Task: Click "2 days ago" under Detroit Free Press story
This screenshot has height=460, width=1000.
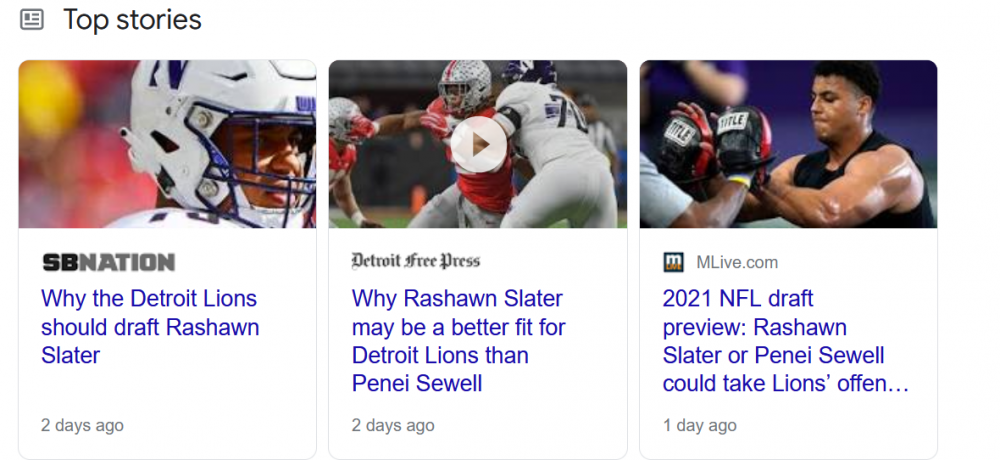Action: pyautogui.click(x=393, y=425)
